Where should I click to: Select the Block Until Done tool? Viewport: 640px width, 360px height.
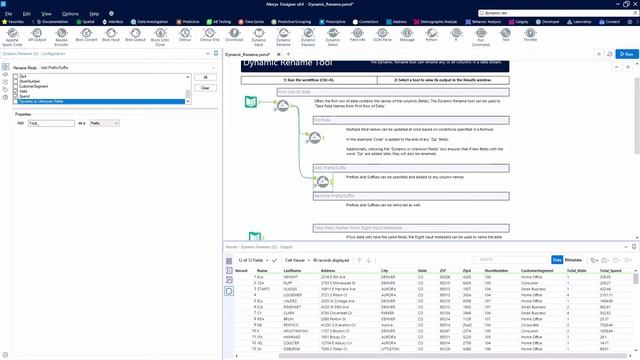click(160, 36)
